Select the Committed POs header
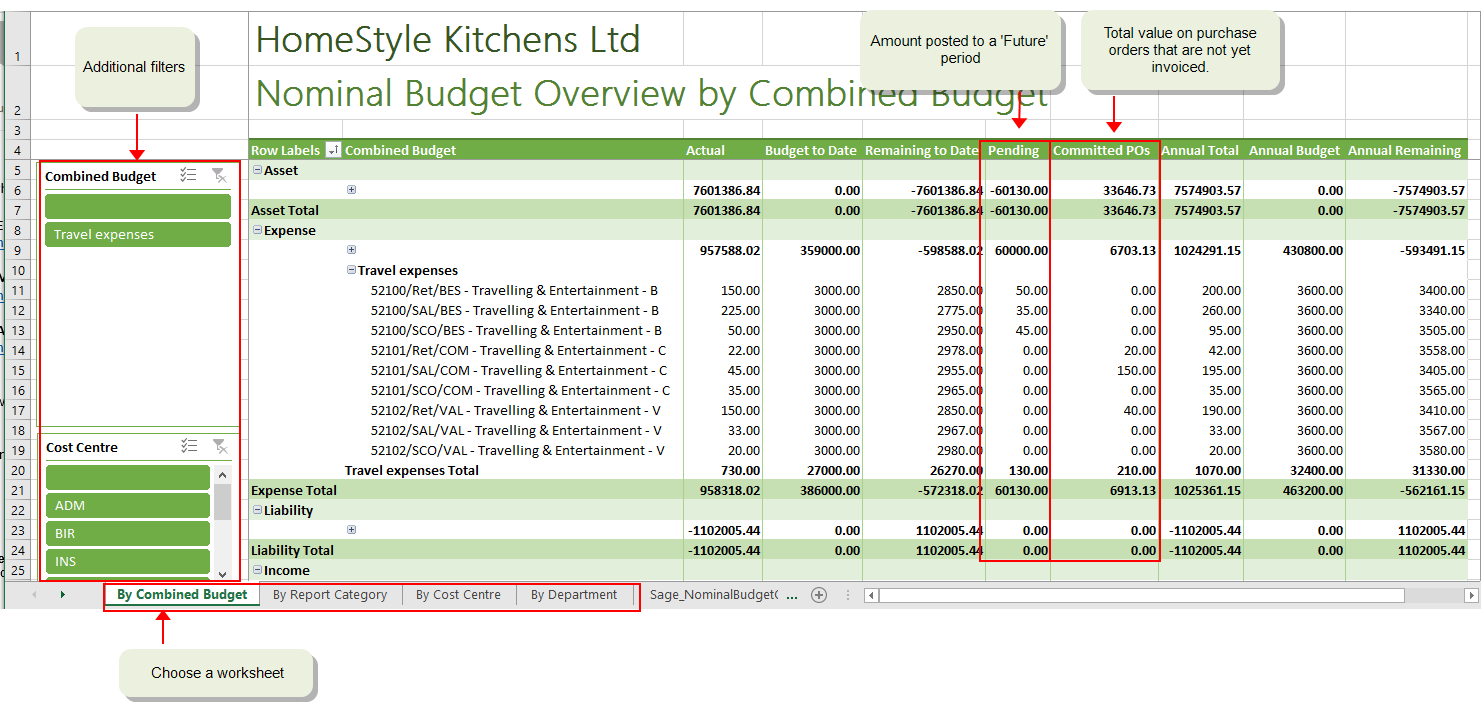 [x=1103, y=150]
